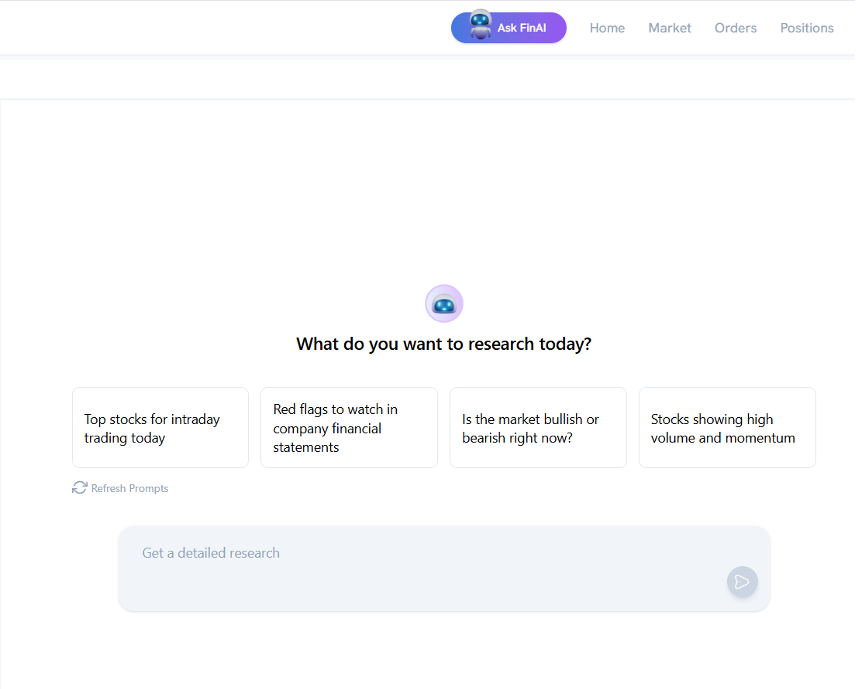Open the Market section
Image resolution: width=856 pixels, height=689 pixels.
click(x=669, y=28)
